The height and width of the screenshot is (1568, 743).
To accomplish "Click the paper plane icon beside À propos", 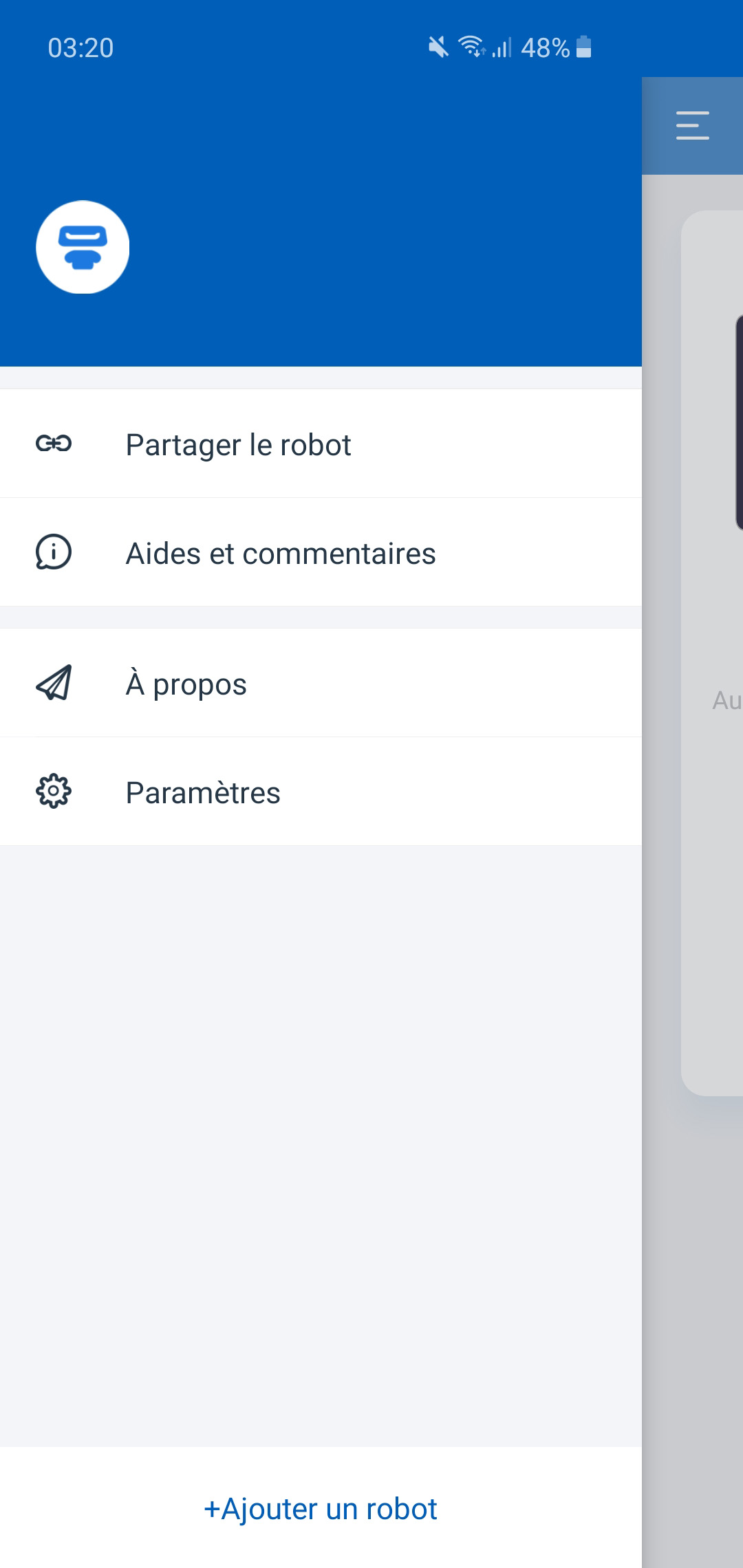I will tap(54, 683).
